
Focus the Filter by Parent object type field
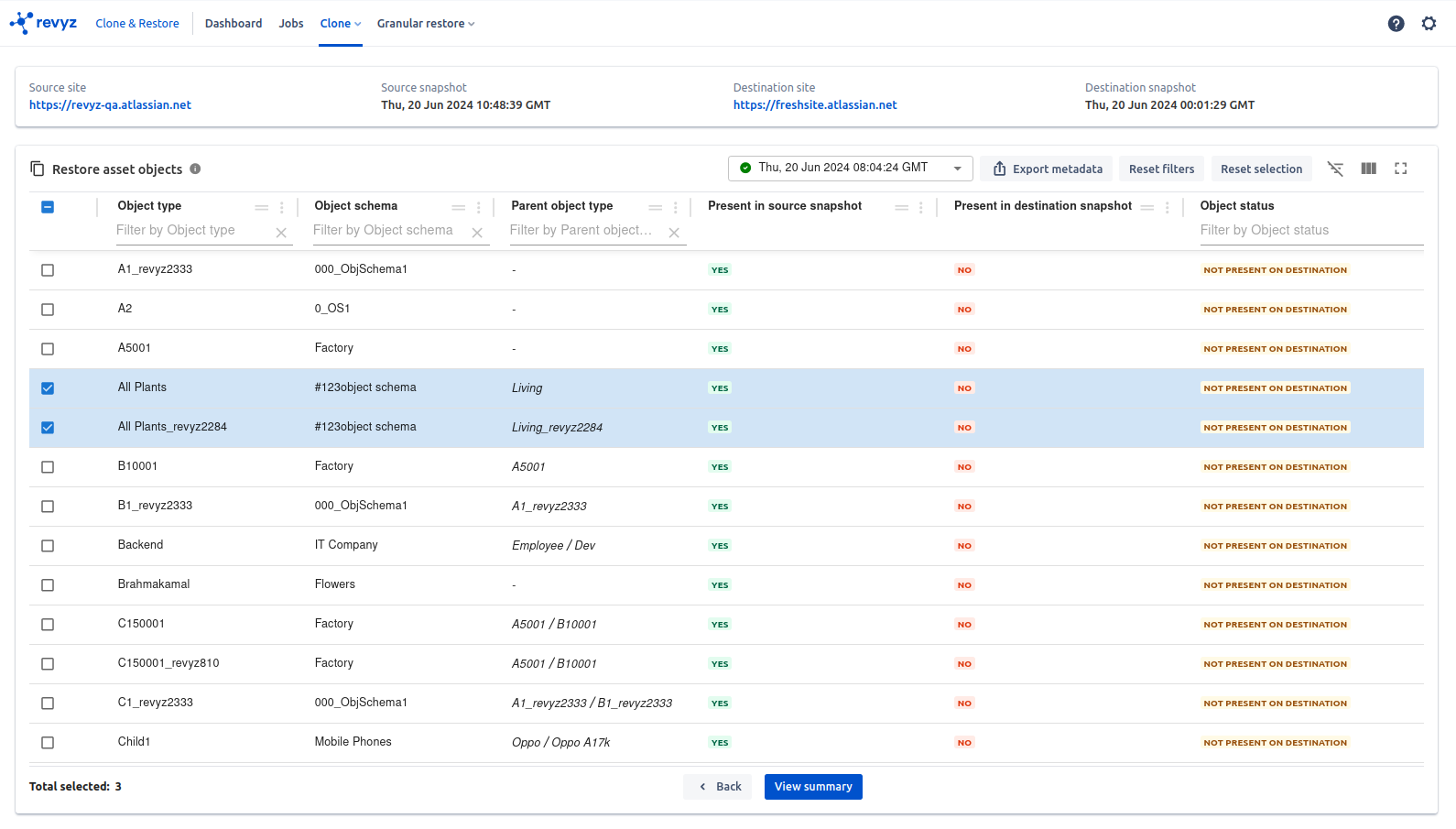586,231
